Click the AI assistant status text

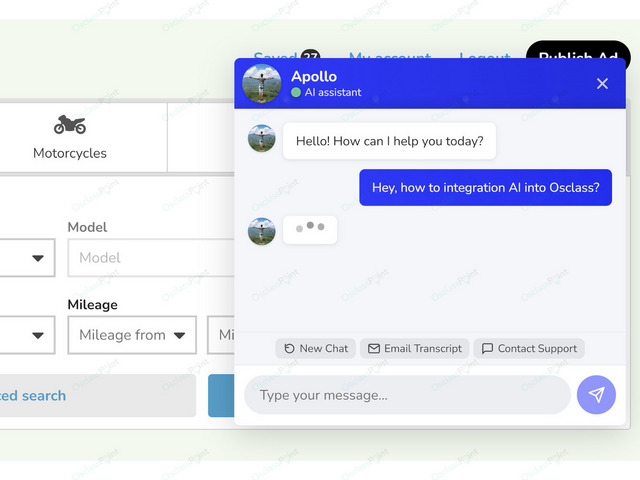333,93
